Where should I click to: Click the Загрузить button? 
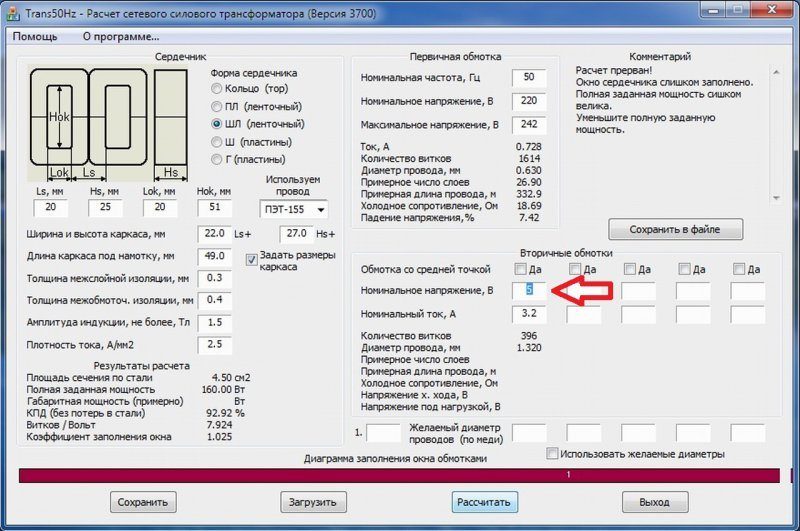click(x=313, y=502)
